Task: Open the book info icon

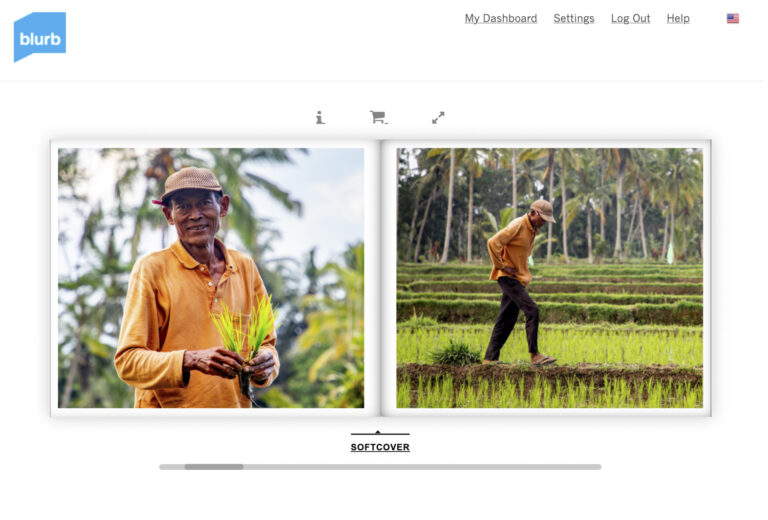Action: [x=320, y=118]
